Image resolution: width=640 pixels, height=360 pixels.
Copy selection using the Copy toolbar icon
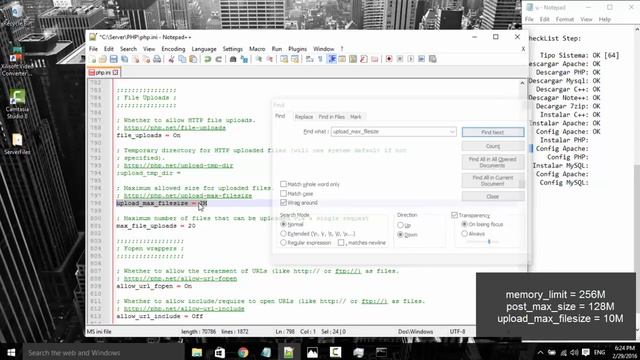point(182,60)
